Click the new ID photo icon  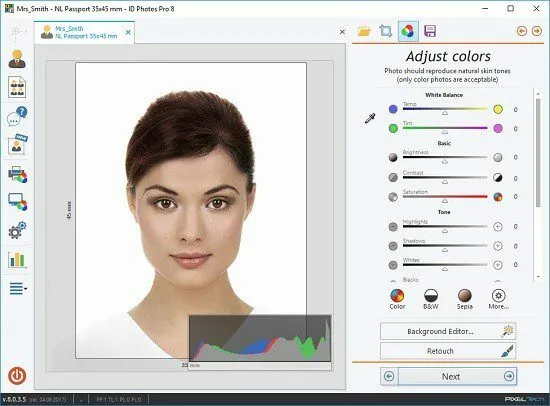click(x=18, y=144)
